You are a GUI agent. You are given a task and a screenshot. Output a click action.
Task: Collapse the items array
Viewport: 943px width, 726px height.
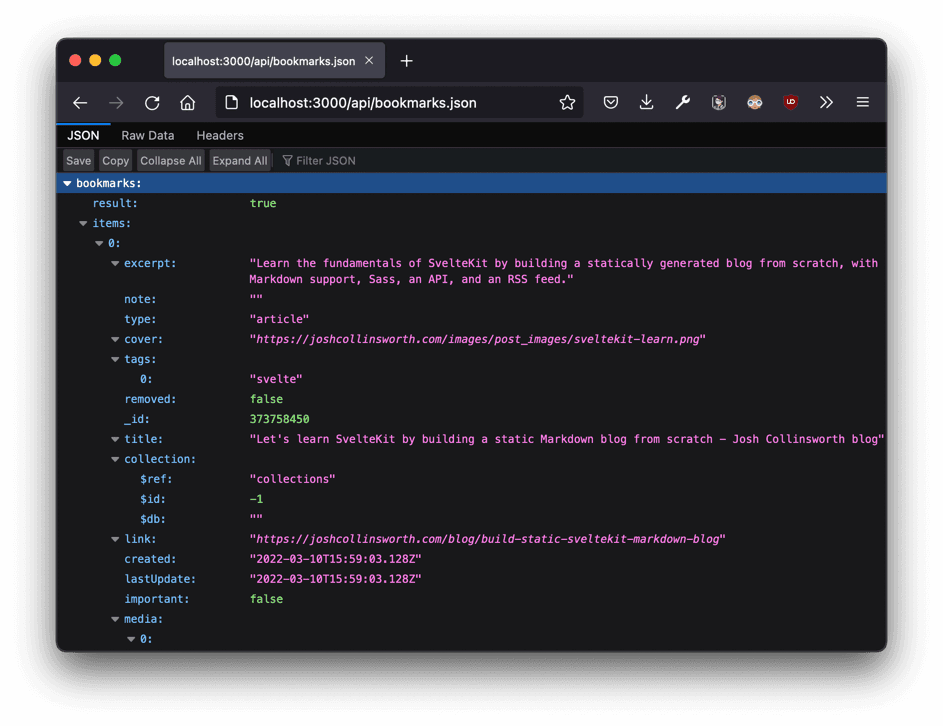pos(83,224)
